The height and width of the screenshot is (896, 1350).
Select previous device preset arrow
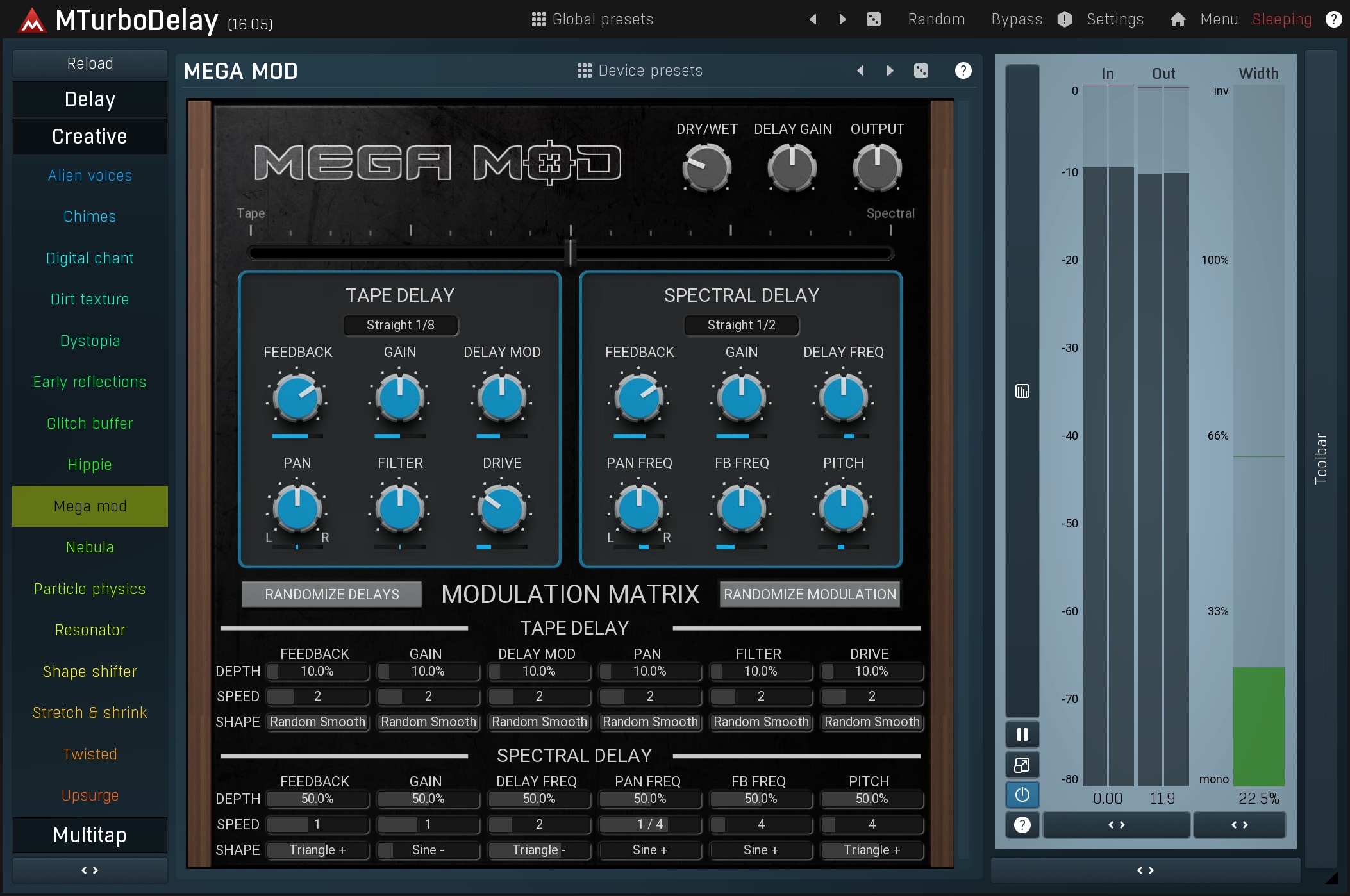coord(860,71)
